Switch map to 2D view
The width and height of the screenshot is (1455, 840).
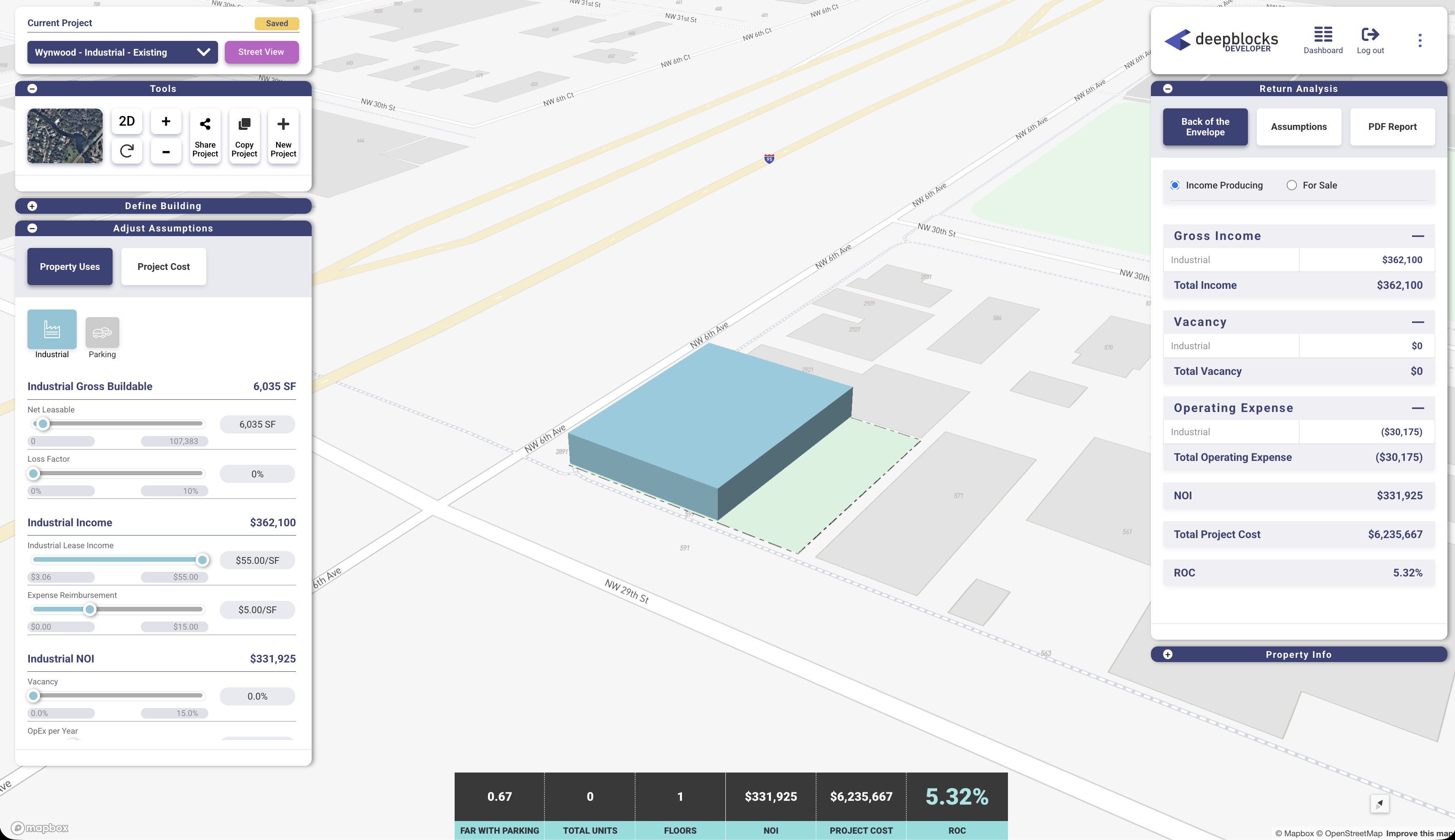[127, 121]
